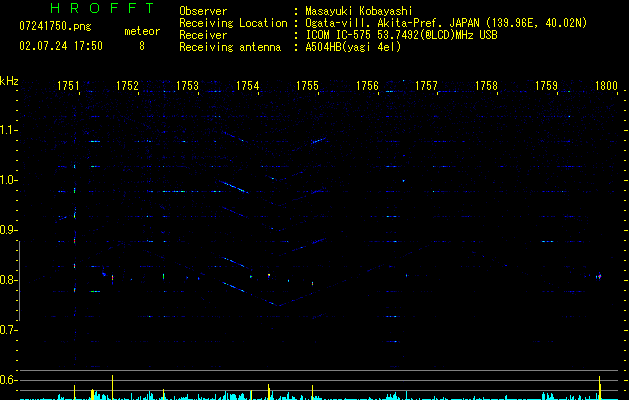Click the kHz axis unit label
This screenshot has height=400, width=629.
(x=9, y=81)
